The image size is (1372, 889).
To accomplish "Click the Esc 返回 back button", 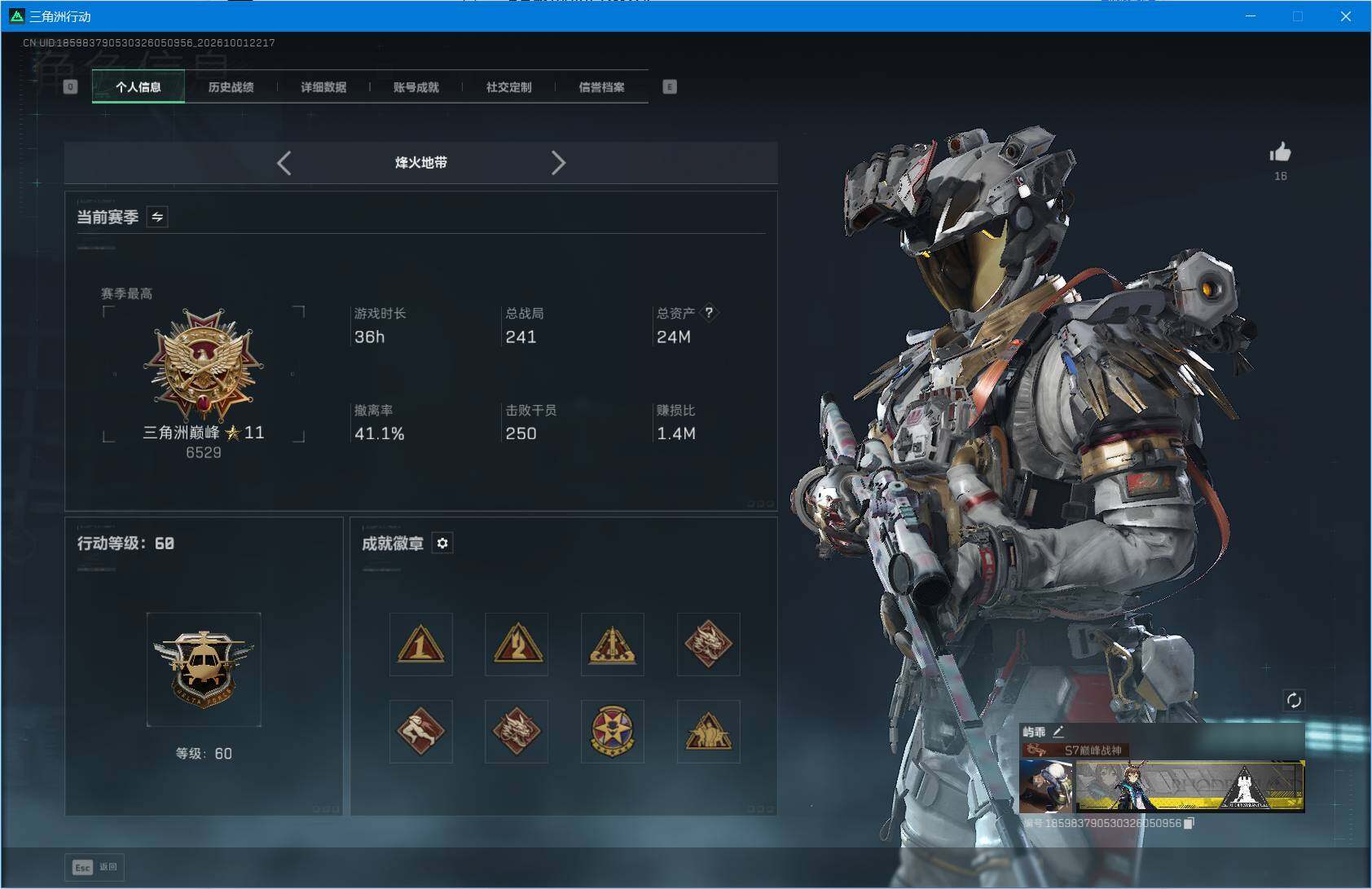I will tap(95, 867).
